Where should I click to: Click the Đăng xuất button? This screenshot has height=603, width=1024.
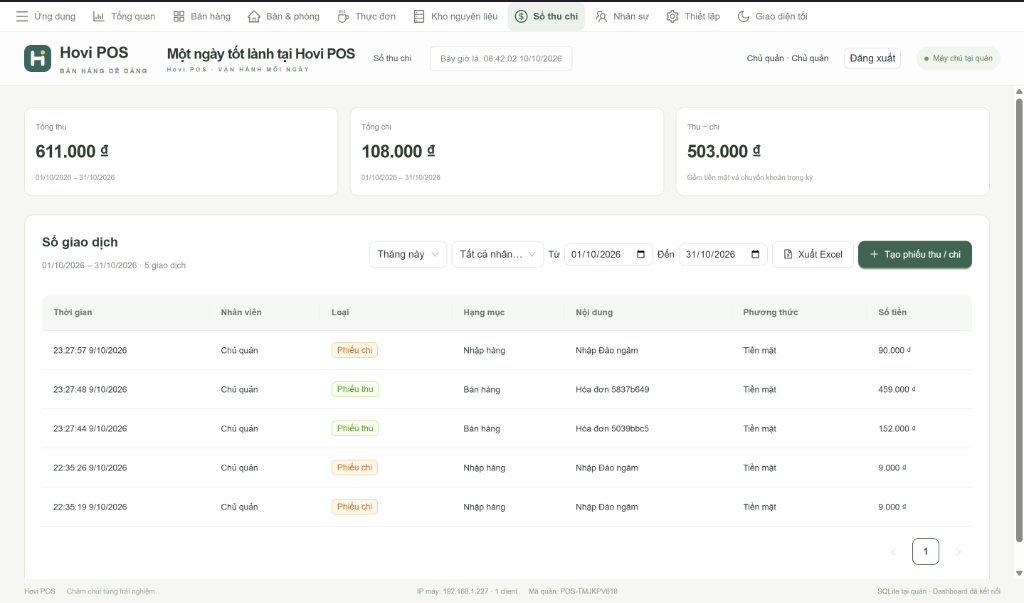pos(872,58)
